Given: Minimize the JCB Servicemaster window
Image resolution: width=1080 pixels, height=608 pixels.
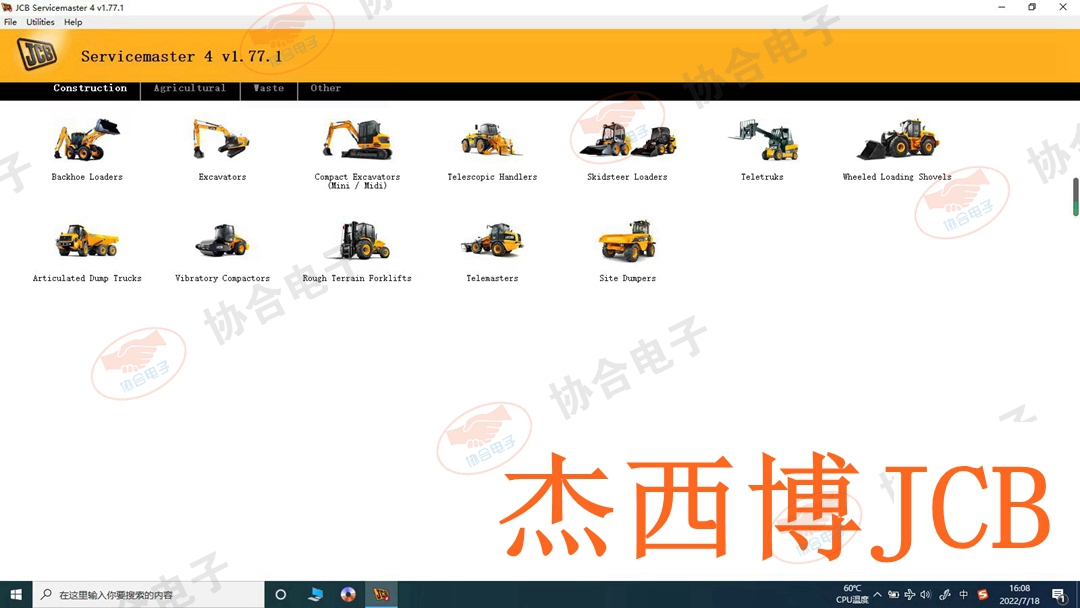Looking at the screenshot, I should 1001,7.
